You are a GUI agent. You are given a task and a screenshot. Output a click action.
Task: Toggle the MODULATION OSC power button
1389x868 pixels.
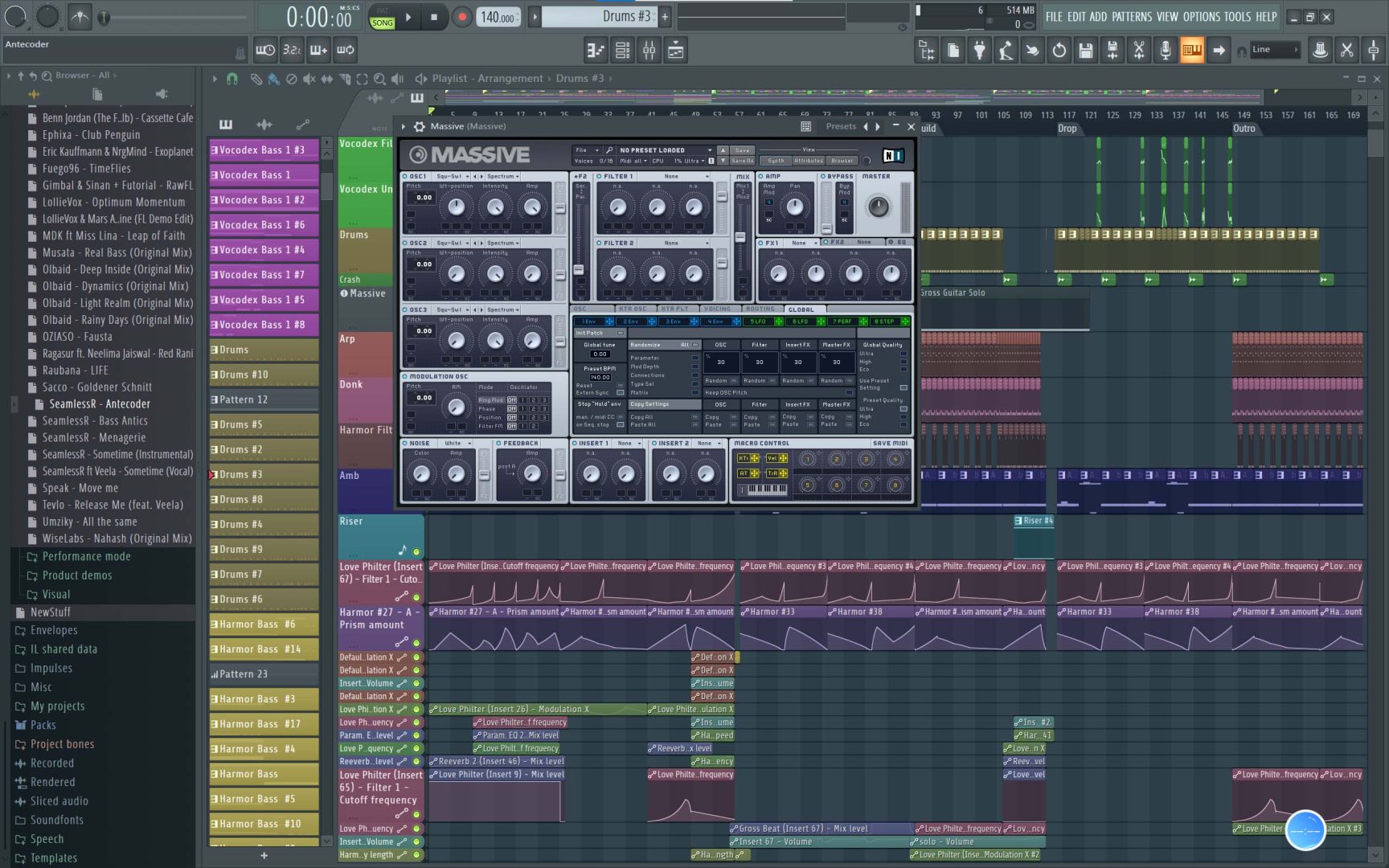[405, 376]
